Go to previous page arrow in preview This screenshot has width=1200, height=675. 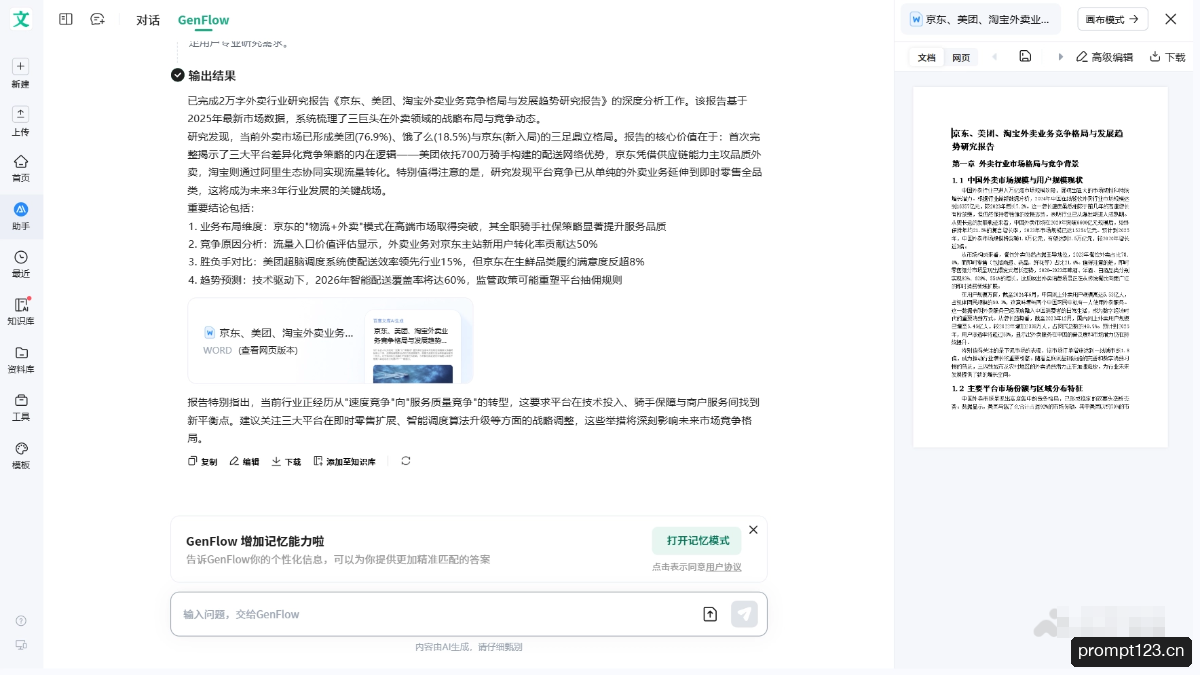pos(994,56)
